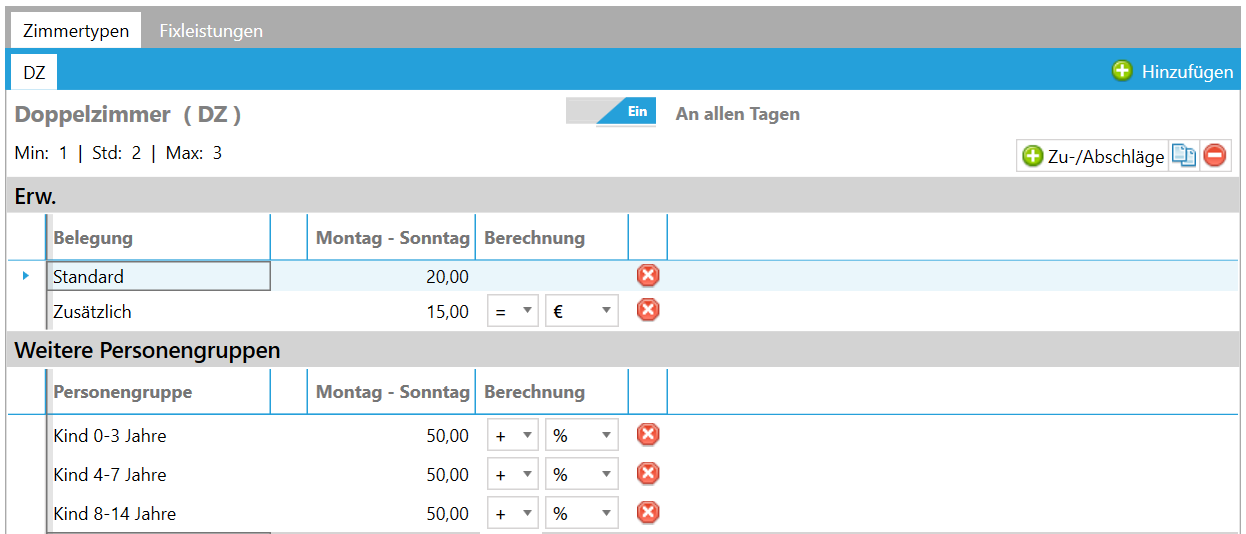The height and width of the screenshot is (534, 1246).
Task: Remove the Kind 0-3 Jahre row
Action: coord(648,434)
